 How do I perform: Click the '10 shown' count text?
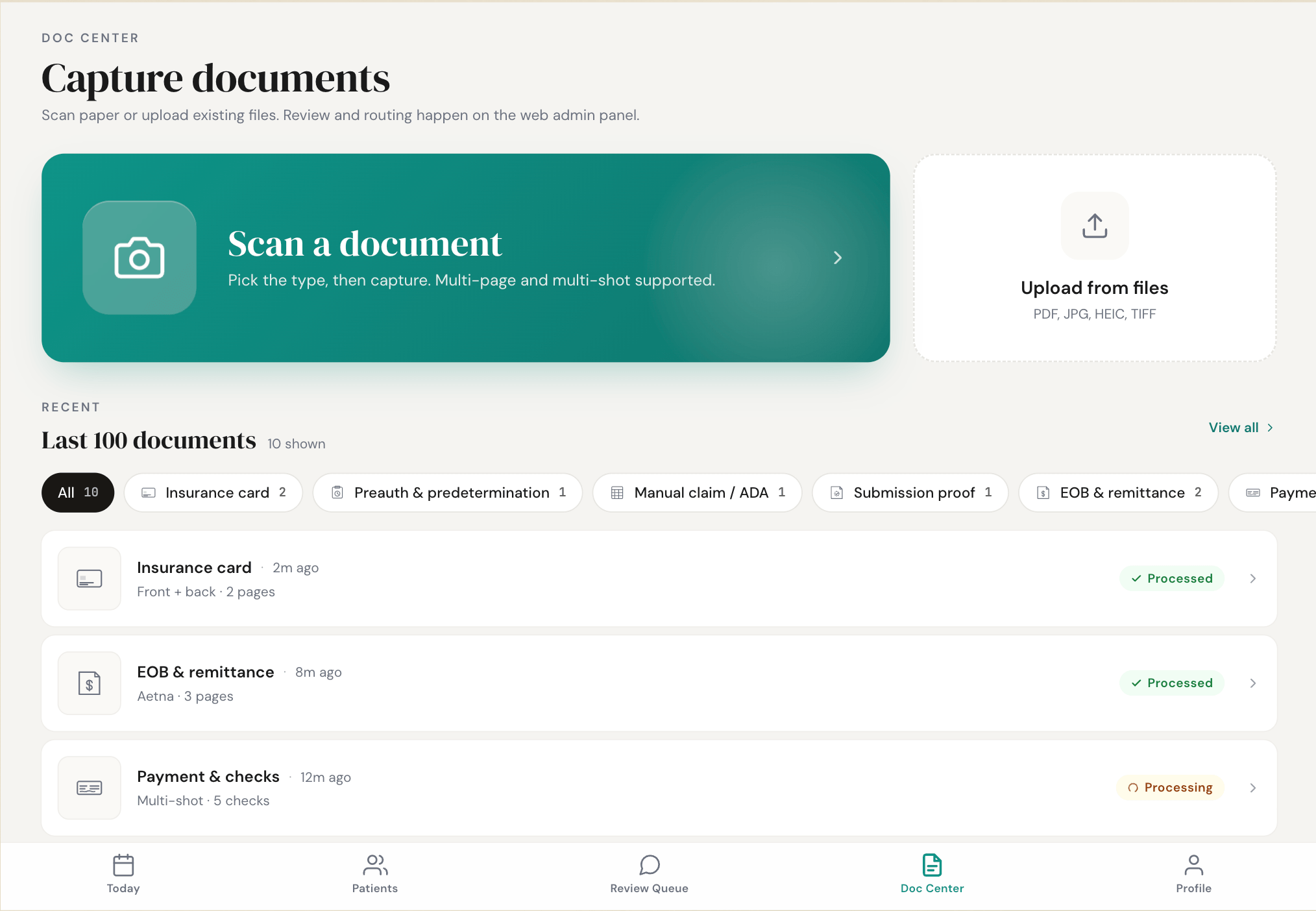(x=297, y=444)
